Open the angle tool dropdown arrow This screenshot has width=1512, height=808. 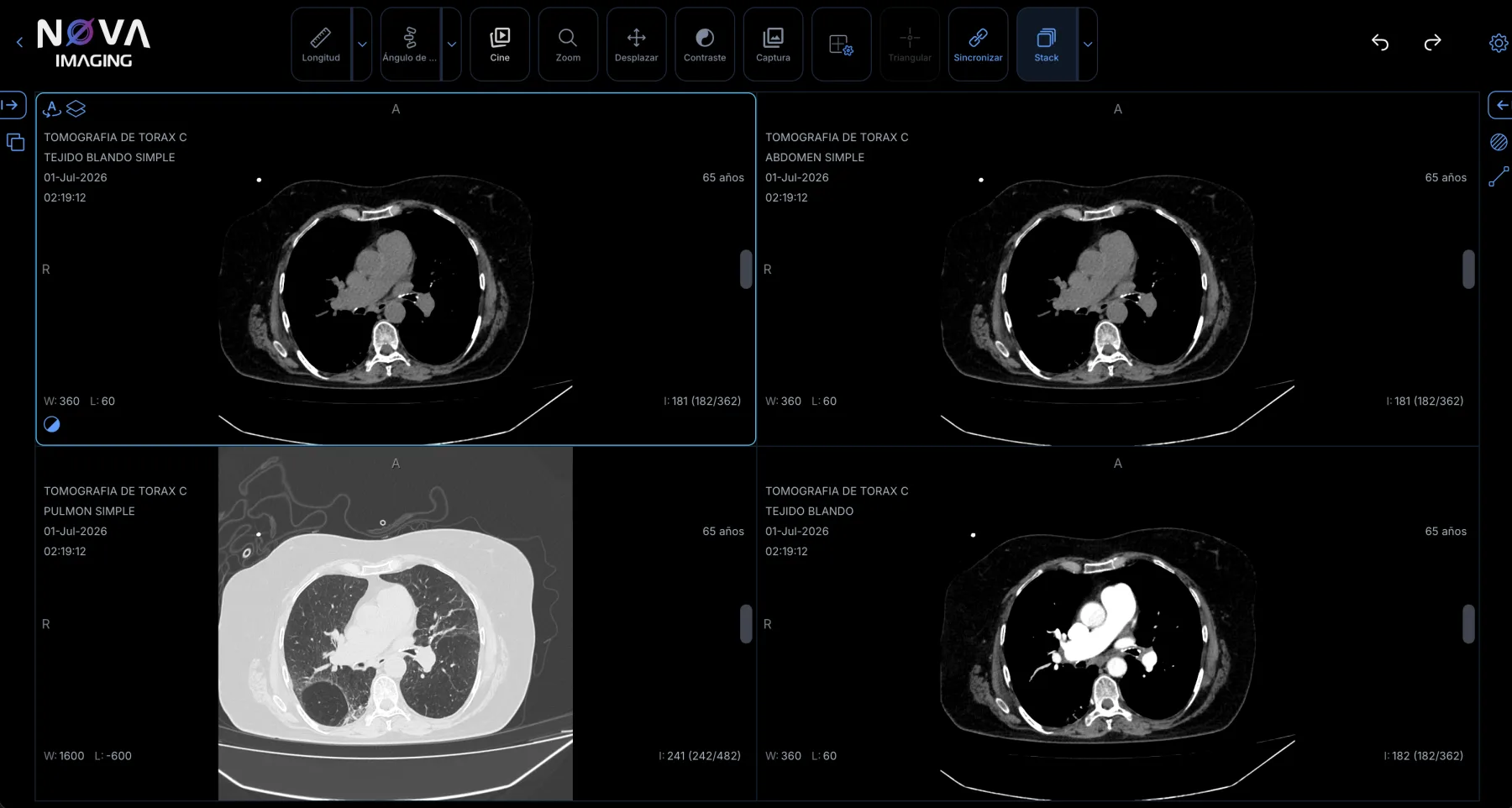pos(451,45)
